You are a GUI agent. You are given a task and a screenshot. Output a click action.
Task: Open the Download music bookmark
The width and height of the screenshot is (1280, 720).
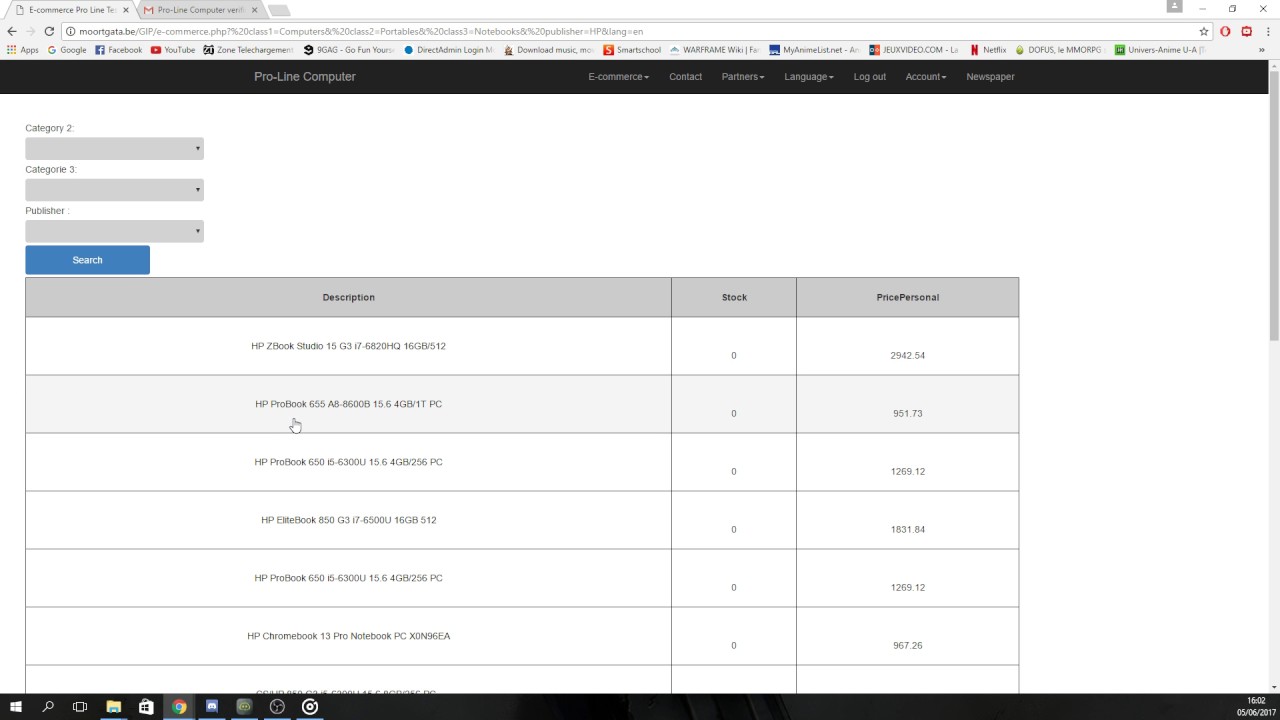(549, 50)
